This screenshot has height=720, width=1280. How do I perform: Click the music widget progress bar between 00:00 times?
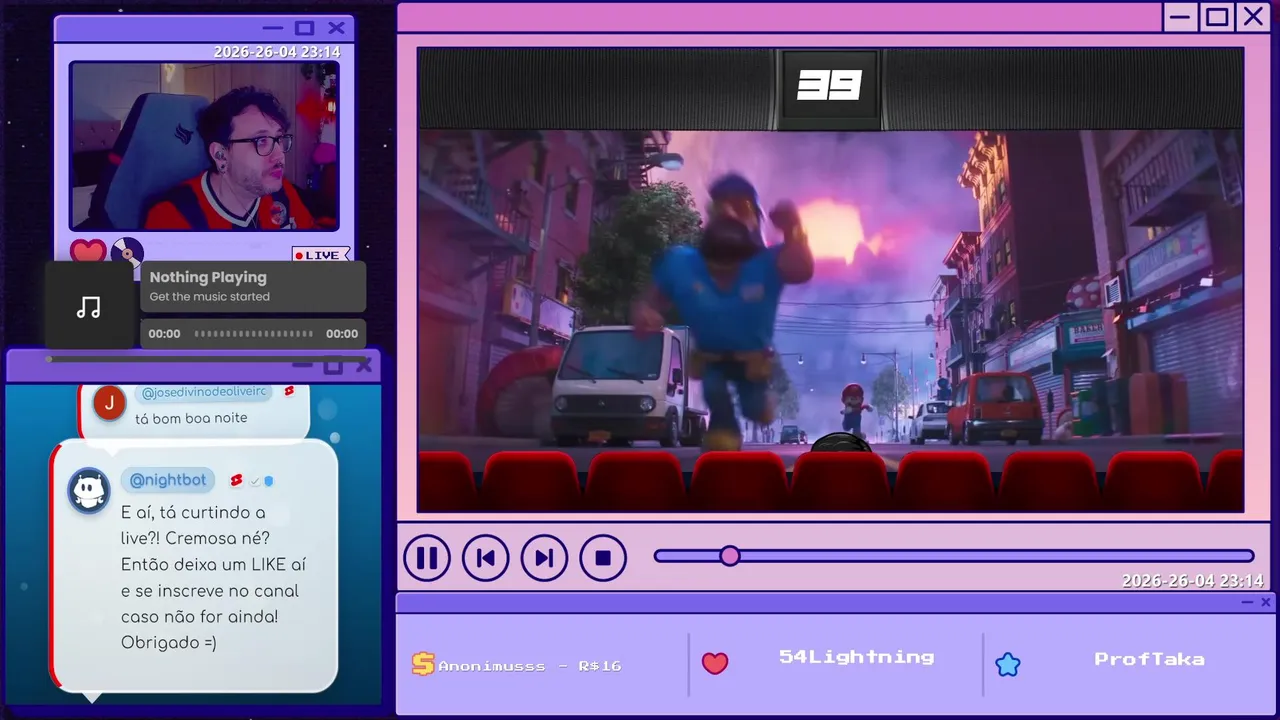tap(253, 334)
